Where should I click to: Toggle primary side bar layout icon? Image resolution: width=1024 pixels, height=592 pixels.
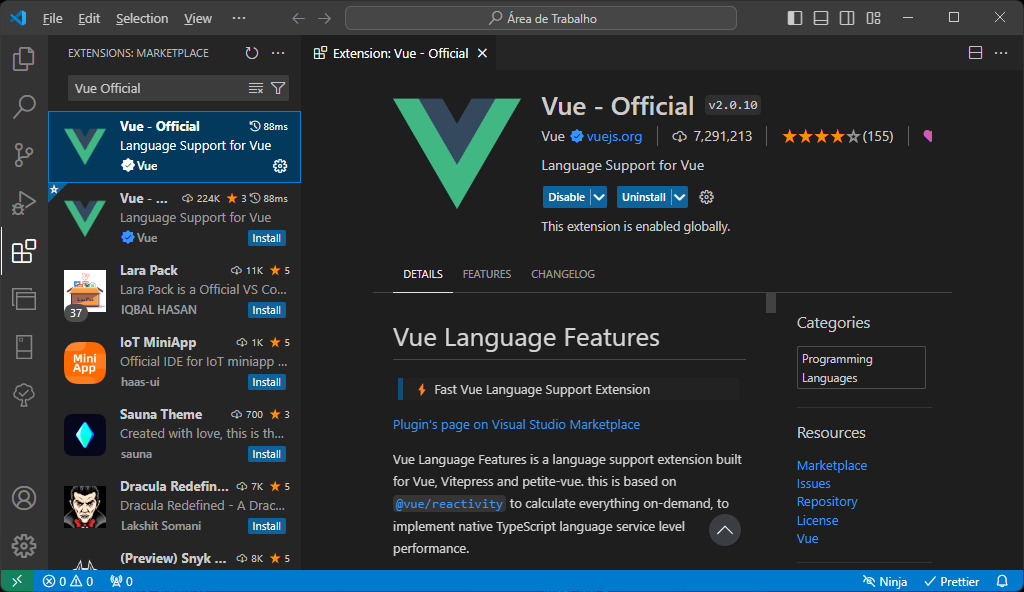click(x=795, y=18)
